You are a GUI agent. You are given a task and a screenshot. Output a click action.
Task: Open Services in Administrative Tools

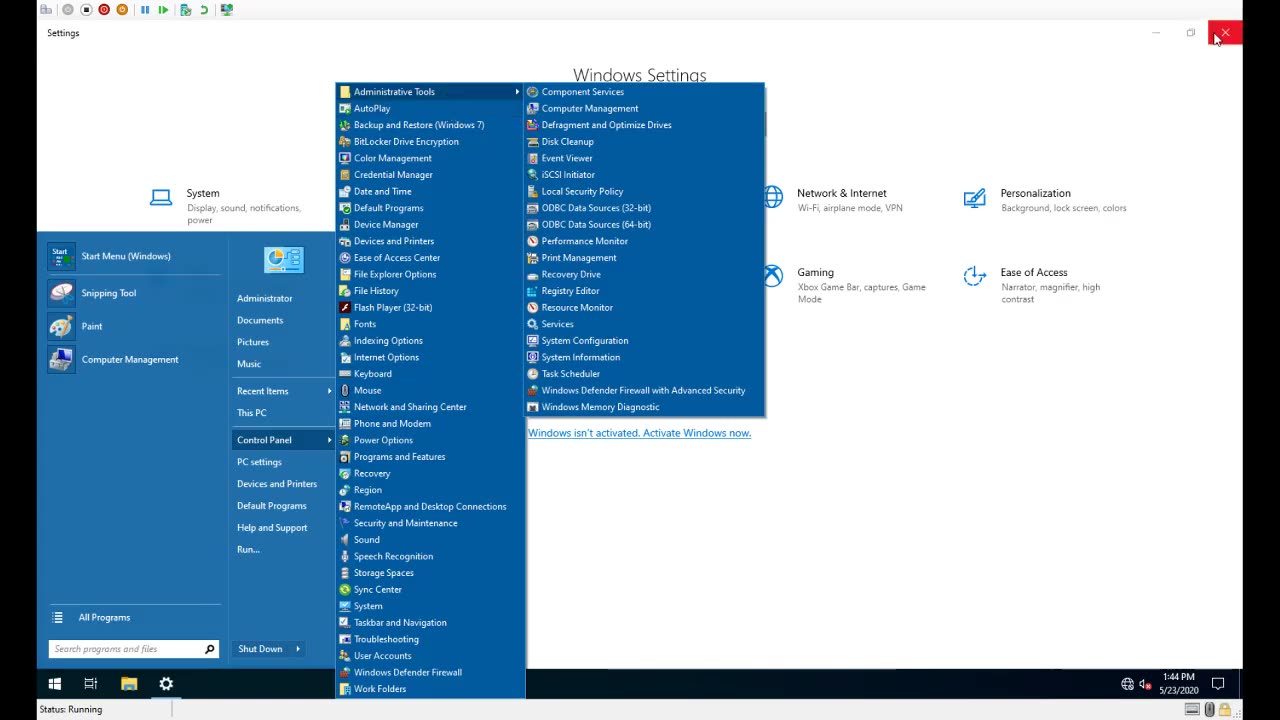click(557, 324)
